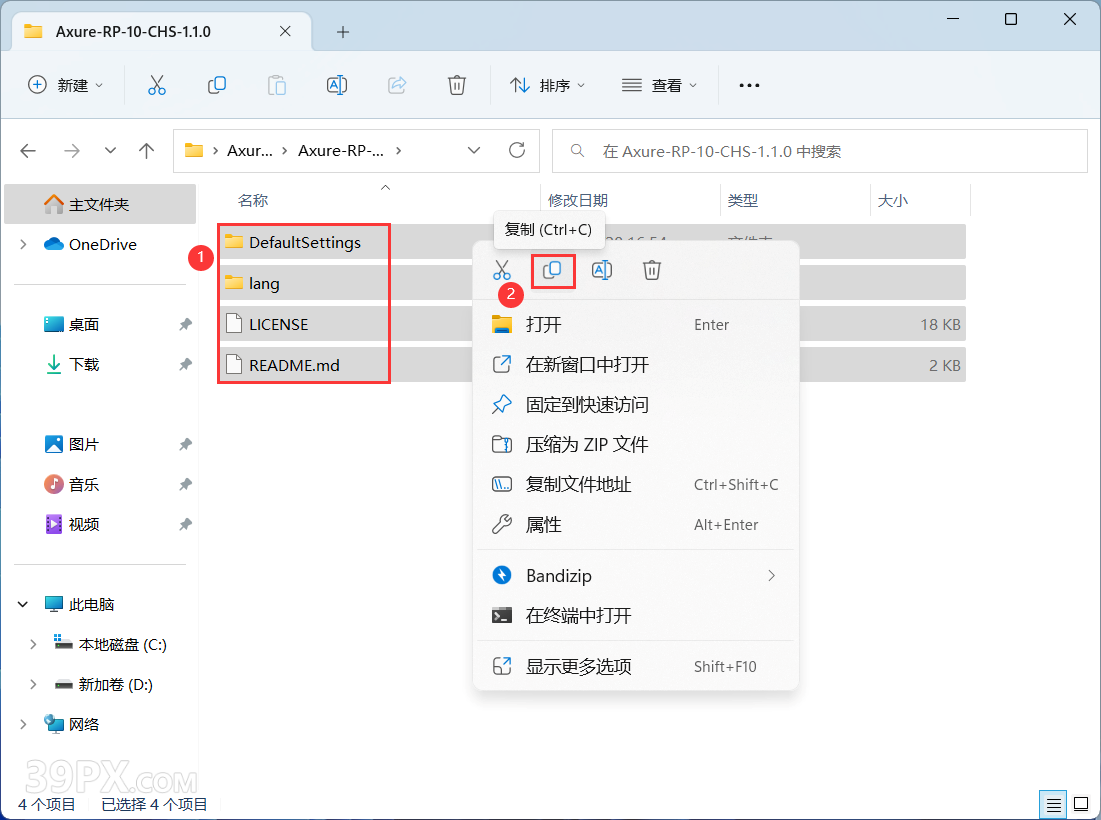Unpin the 桌面 quick access pin

pyautogui.click(x=185, y=324)
